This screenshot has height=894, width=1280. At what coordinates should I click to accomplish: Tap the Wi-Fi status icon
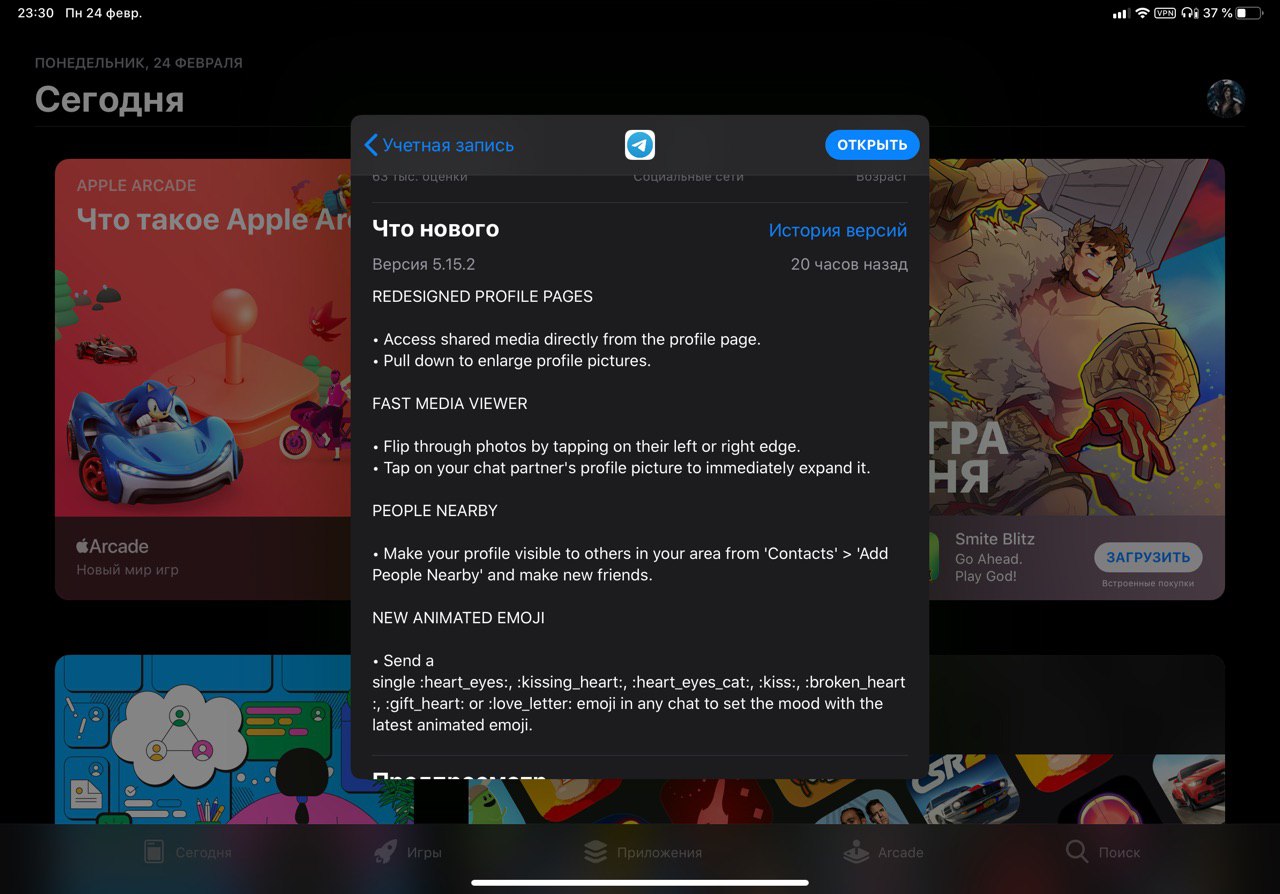pyautogui.click(x=1142, y=14)
